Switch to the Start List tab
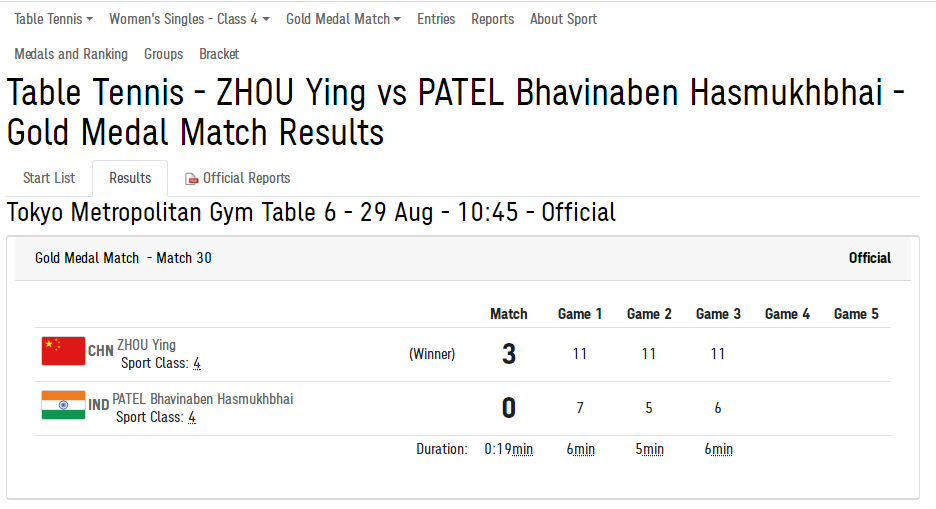The height and width of the screenshot is (509, 936). pos(49,178)
